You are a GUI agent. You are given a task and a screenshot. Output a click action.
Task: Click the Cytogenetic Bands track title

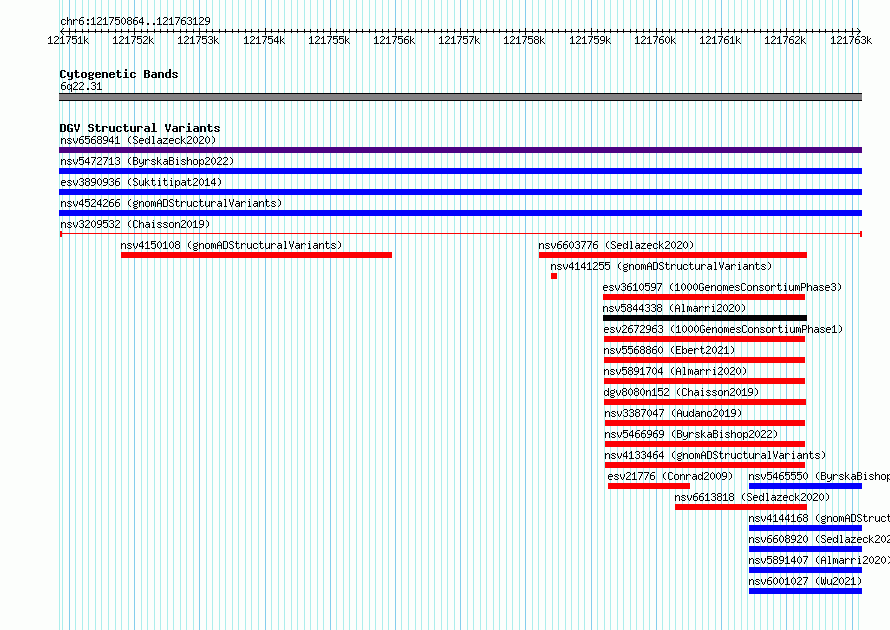coord(119,74)
